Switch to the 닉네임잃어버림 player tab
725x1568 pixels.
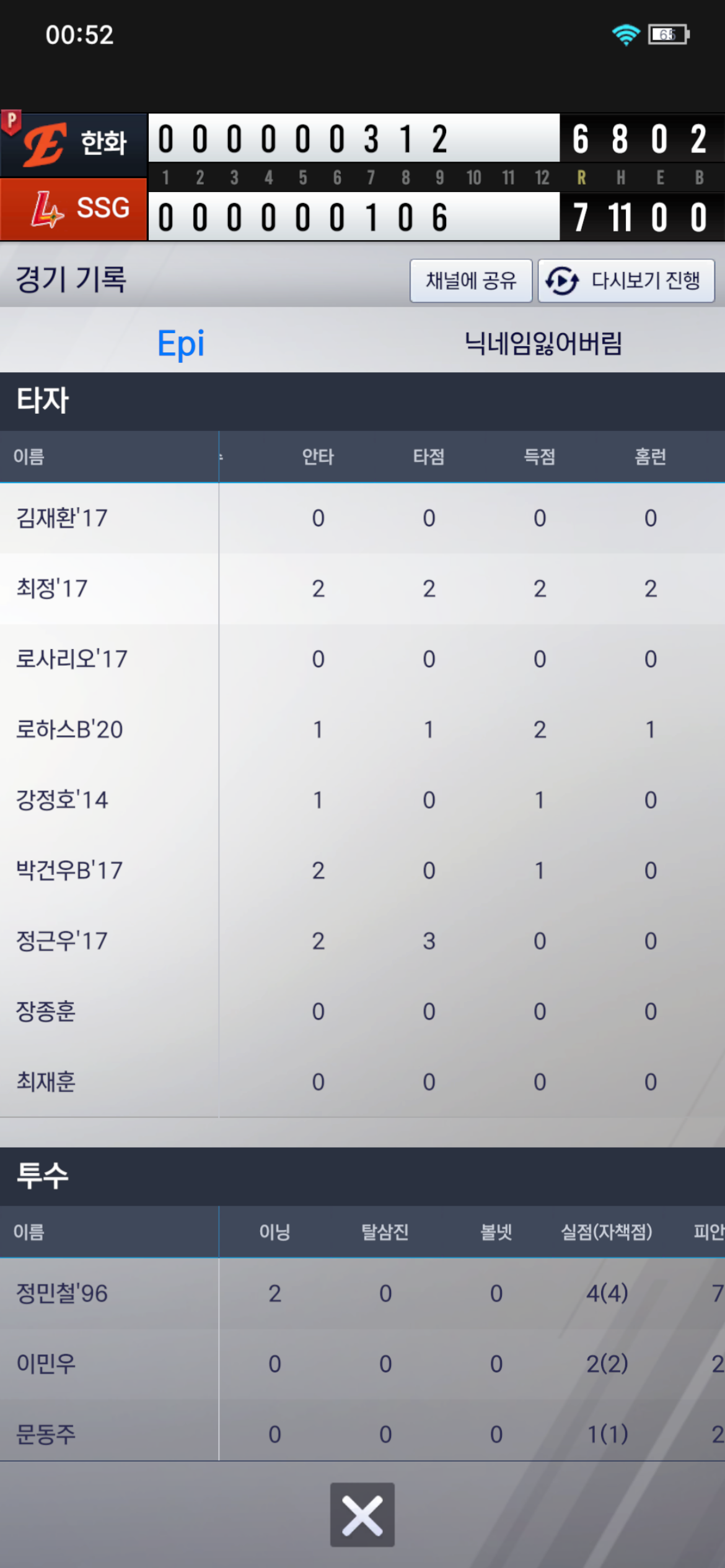click(543, 343)
